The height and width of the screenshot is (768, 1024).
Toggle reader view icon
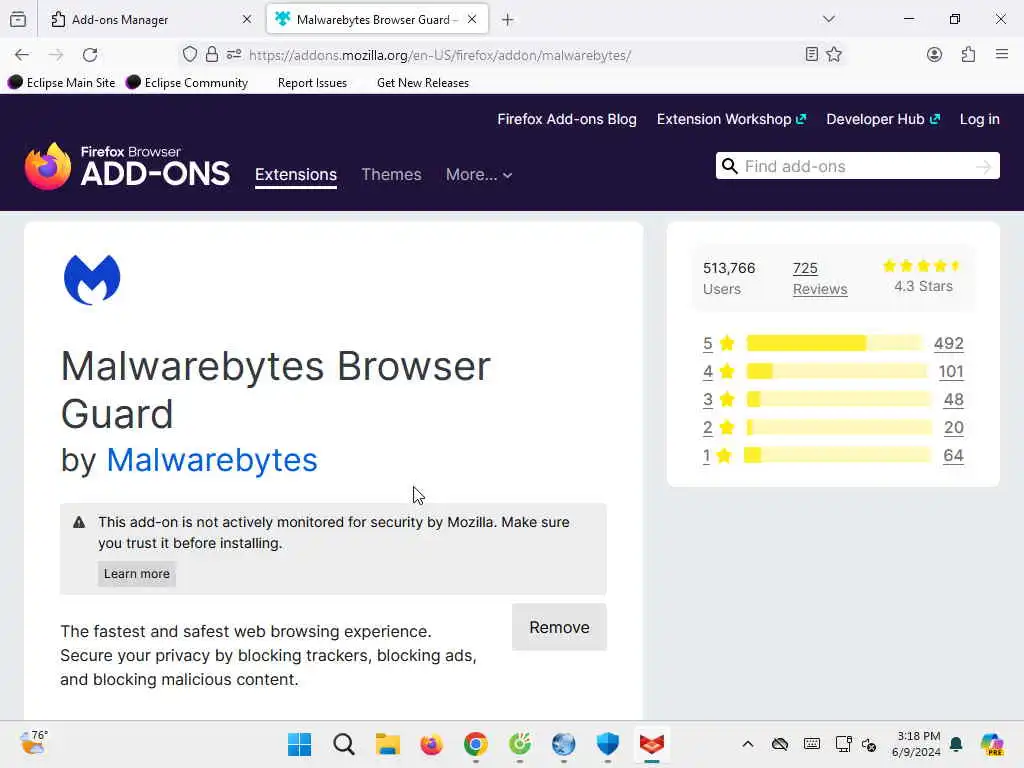811,55
